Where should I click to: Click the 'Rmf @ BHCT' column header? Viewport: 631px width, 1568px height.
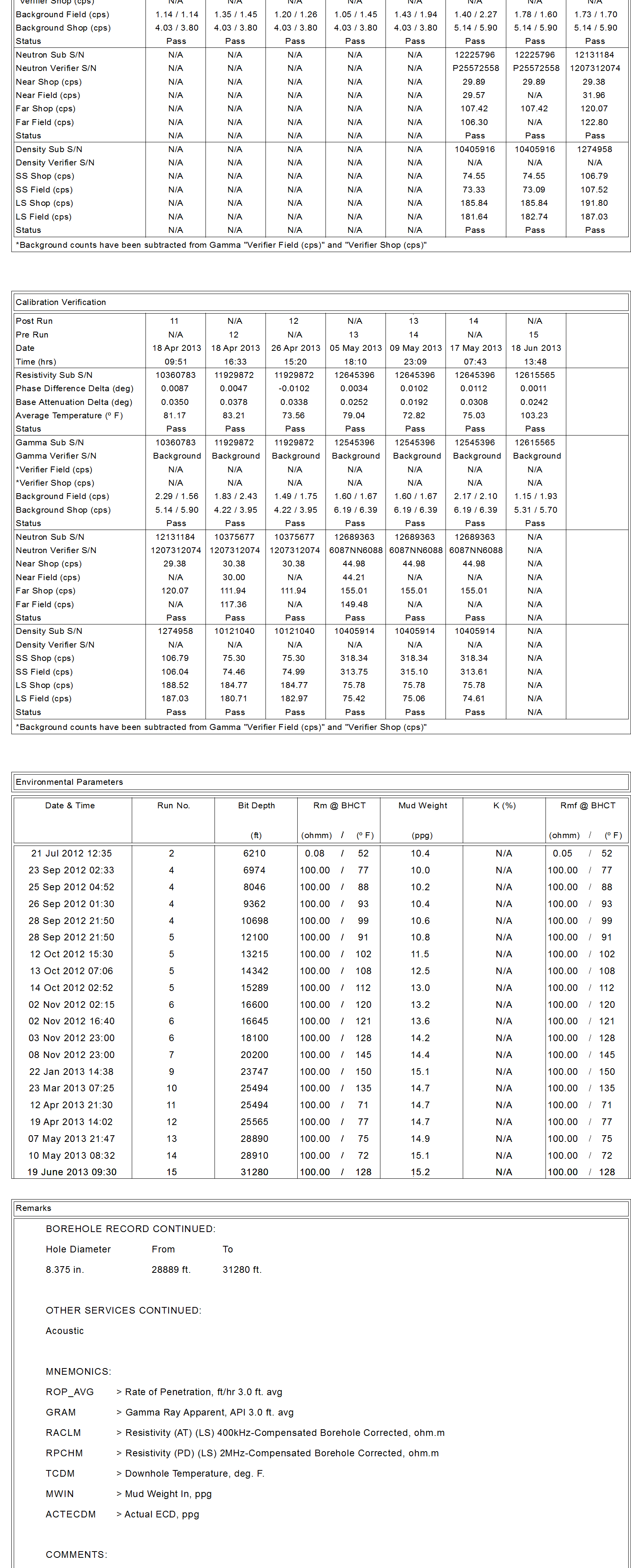[588, 805]
